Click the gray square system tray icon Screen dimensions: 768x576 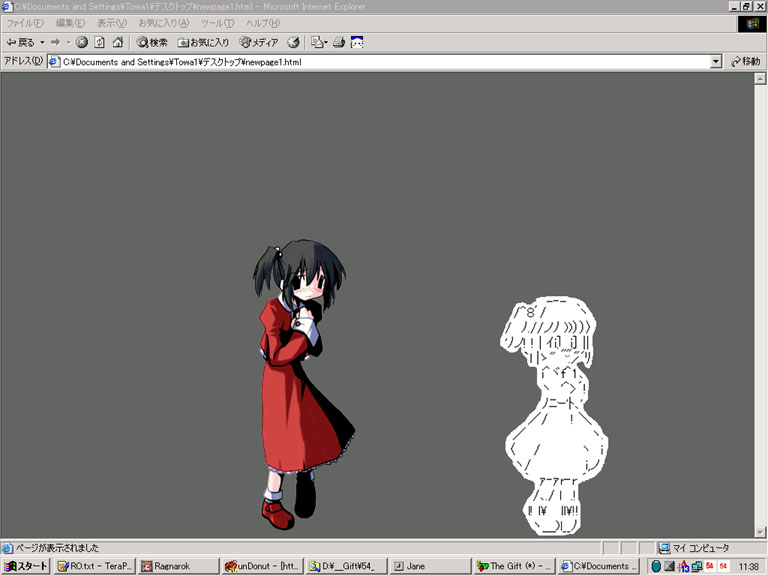669,567
